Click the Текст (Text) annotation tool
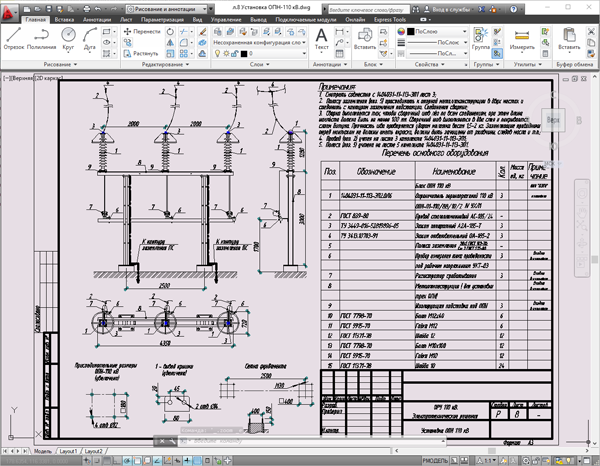Image resolution: width=600 pixels, height=466 pixels. click(322, 37)
